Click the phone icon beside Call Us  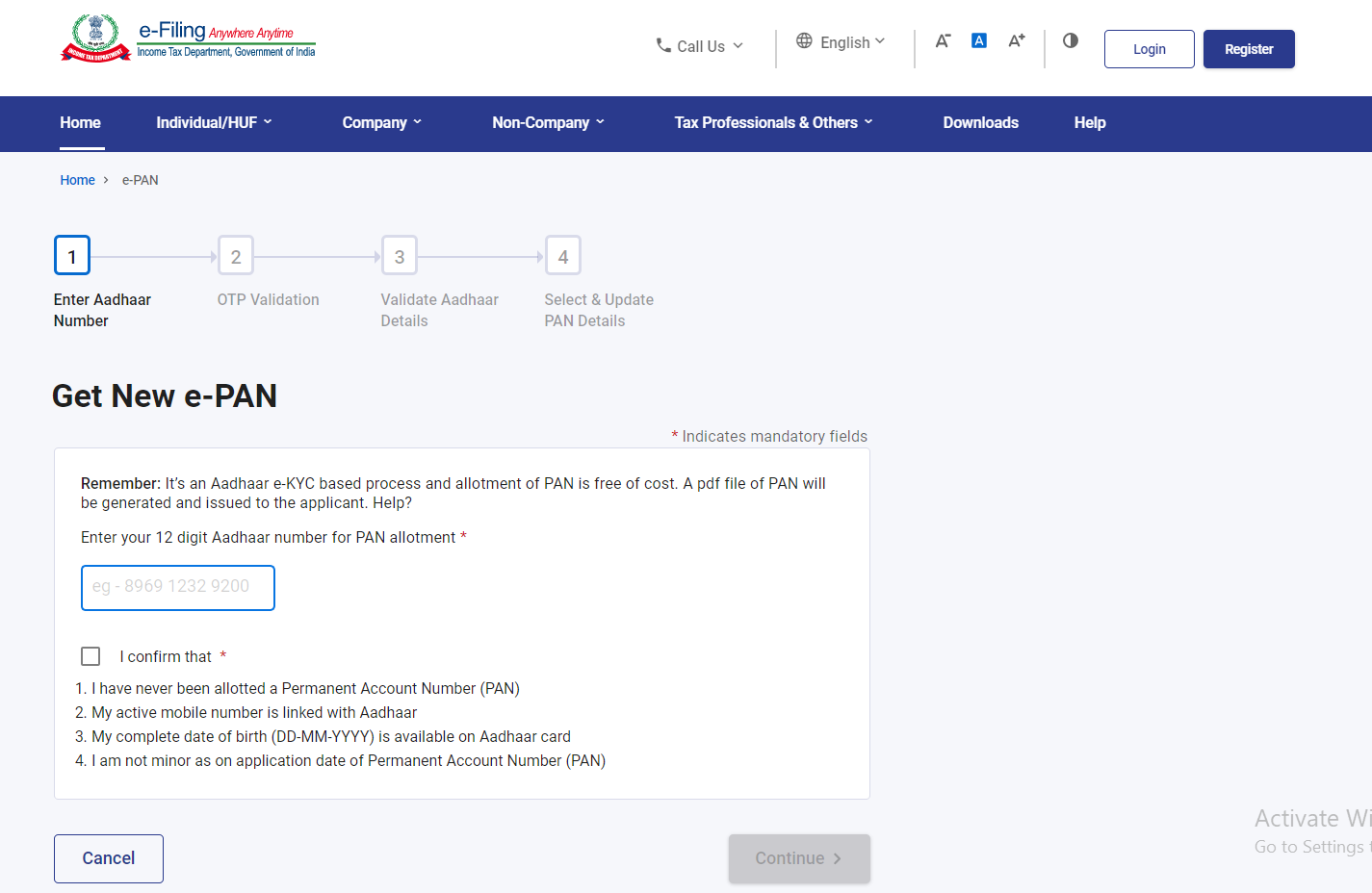click(663, 45)
